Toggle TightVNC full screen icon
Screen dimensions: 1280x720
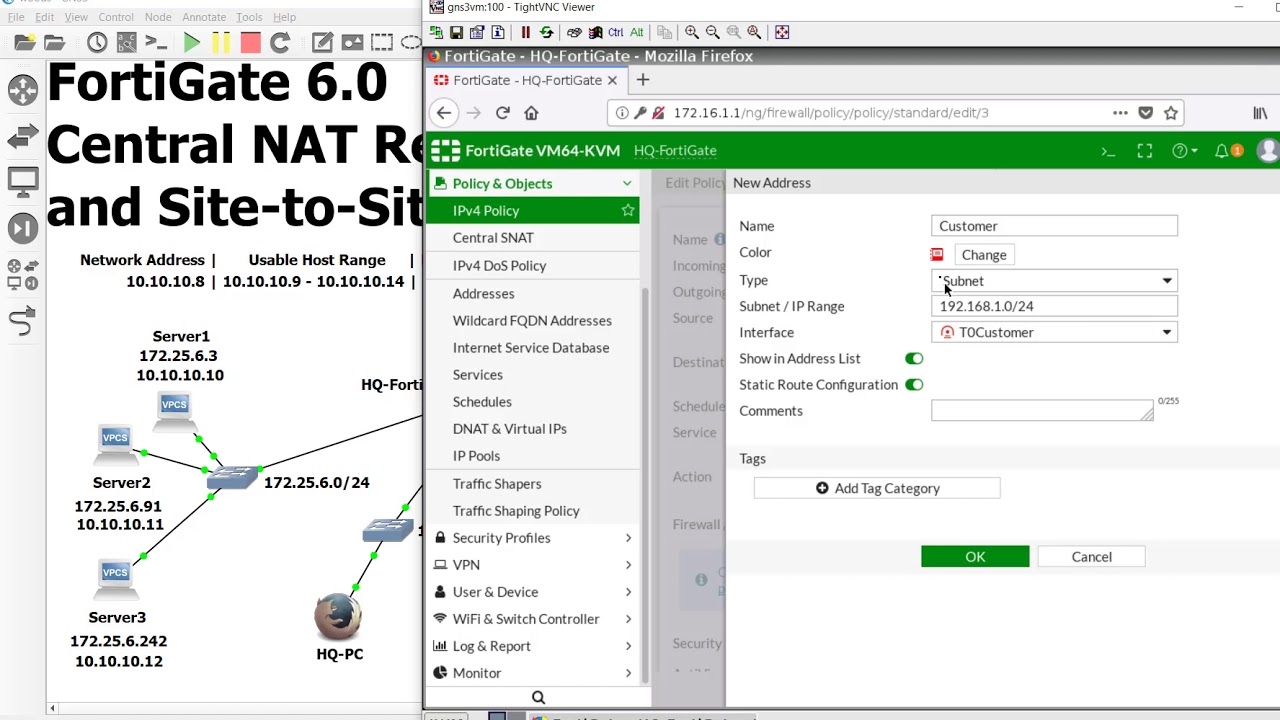click(x=782, y=32)
